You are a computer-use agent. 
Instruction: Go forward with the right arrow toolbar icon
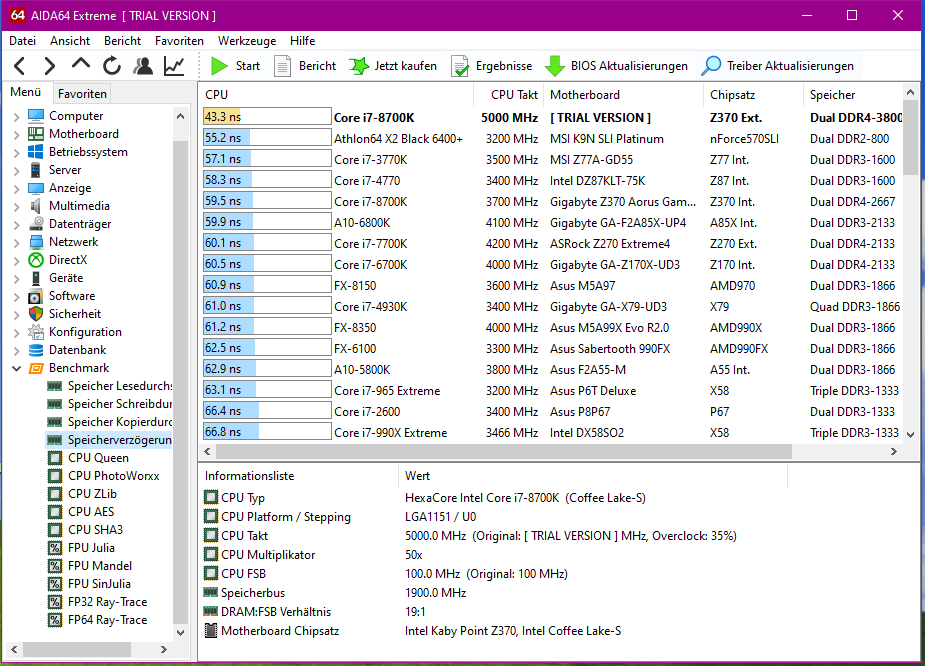[50, 65]
